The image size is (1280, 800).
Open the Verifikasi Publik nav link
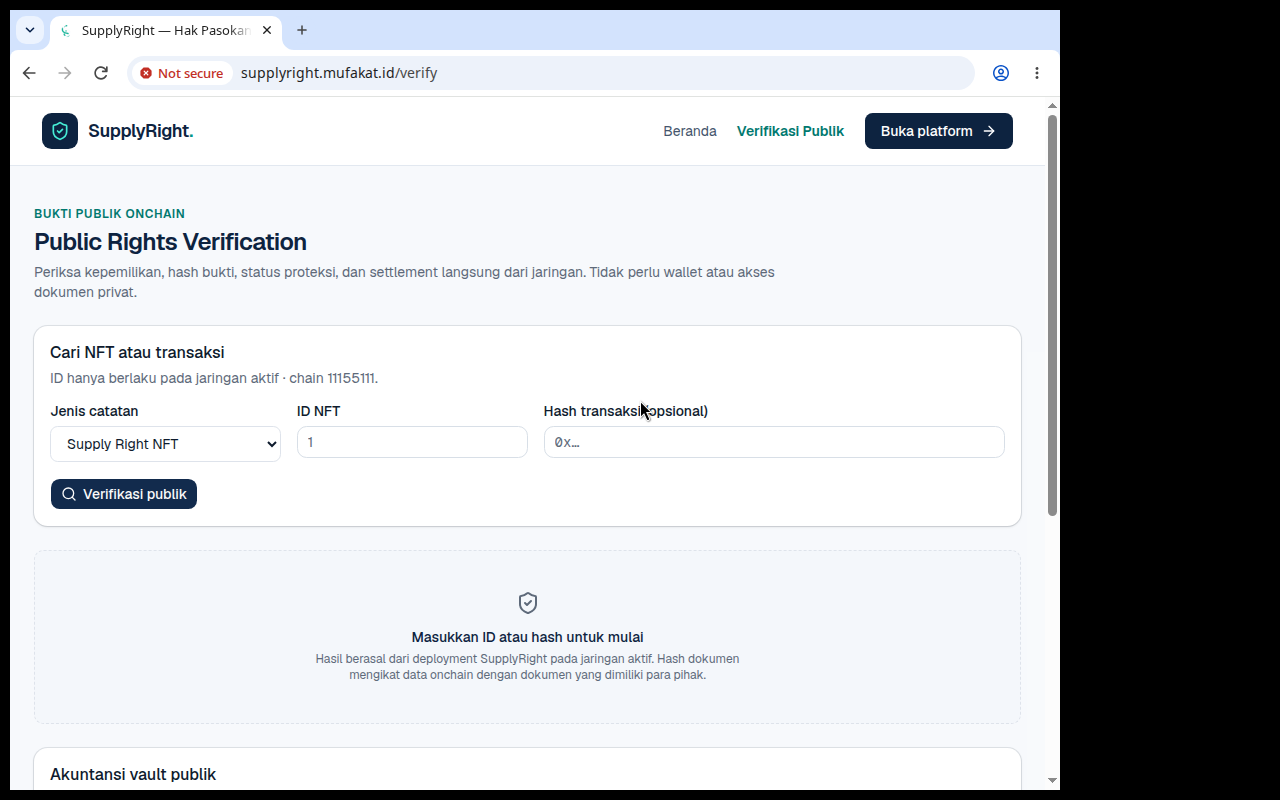[x=790, y=131]
